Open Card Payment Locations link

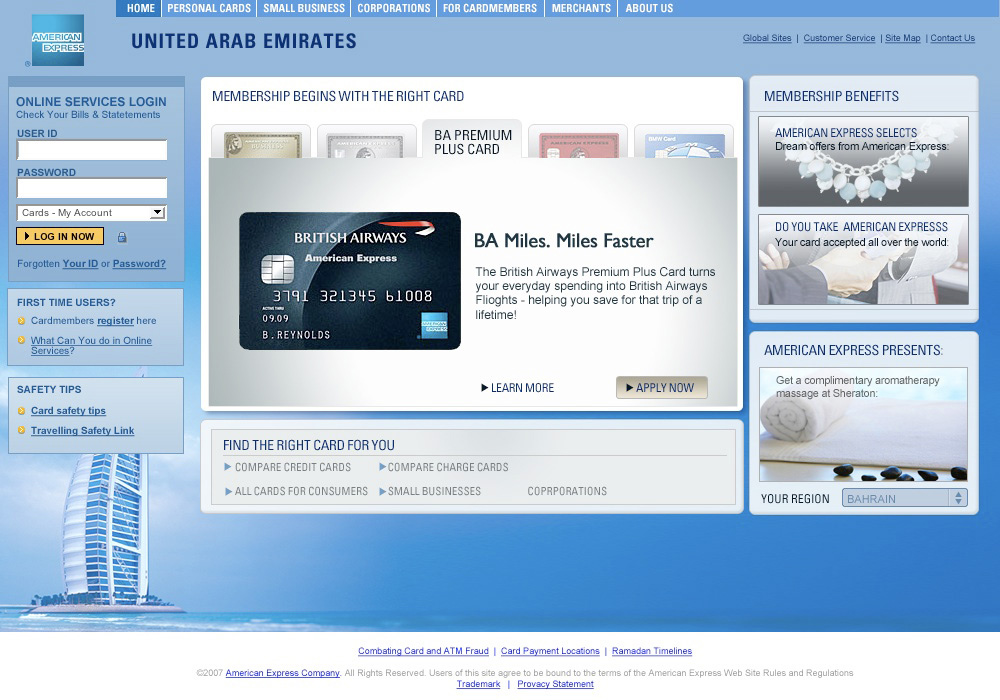[x=550, y=651]
